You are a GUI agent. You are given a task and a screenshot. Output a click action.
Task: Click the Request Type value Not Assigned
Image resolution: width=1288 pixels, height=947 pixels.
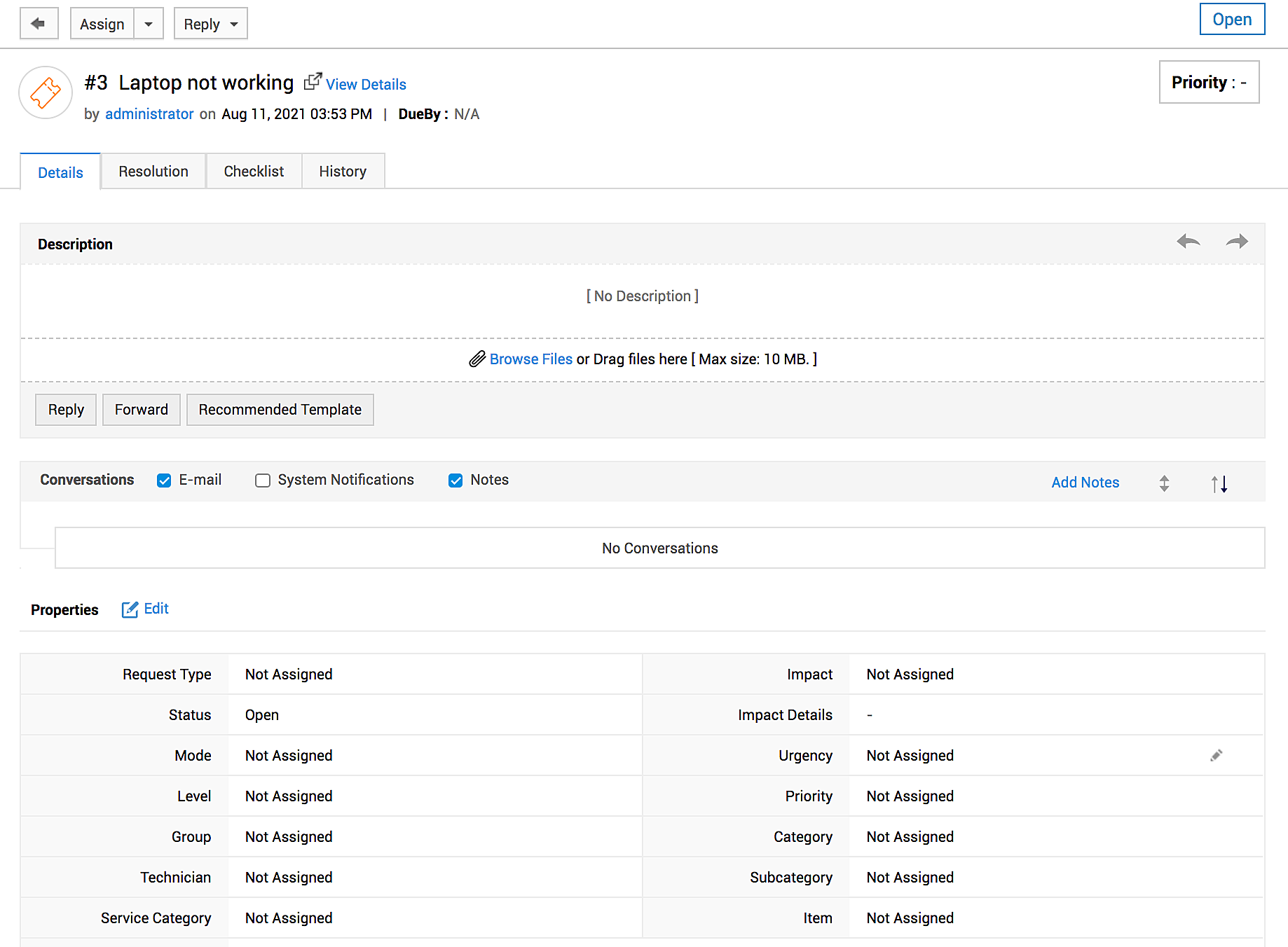coord(289,675)
